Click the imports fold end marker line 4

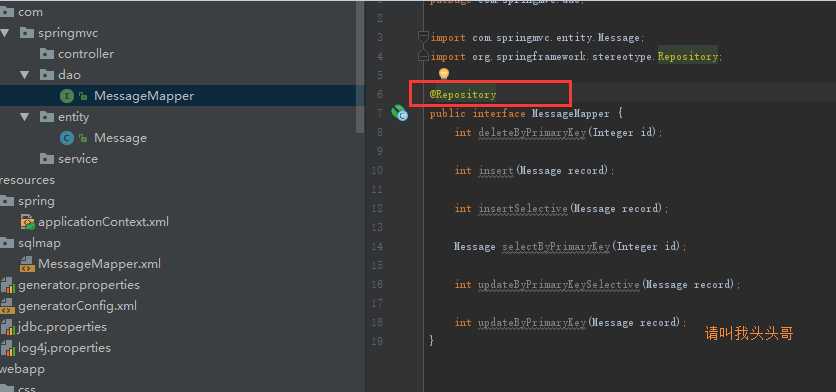[423, 57]
